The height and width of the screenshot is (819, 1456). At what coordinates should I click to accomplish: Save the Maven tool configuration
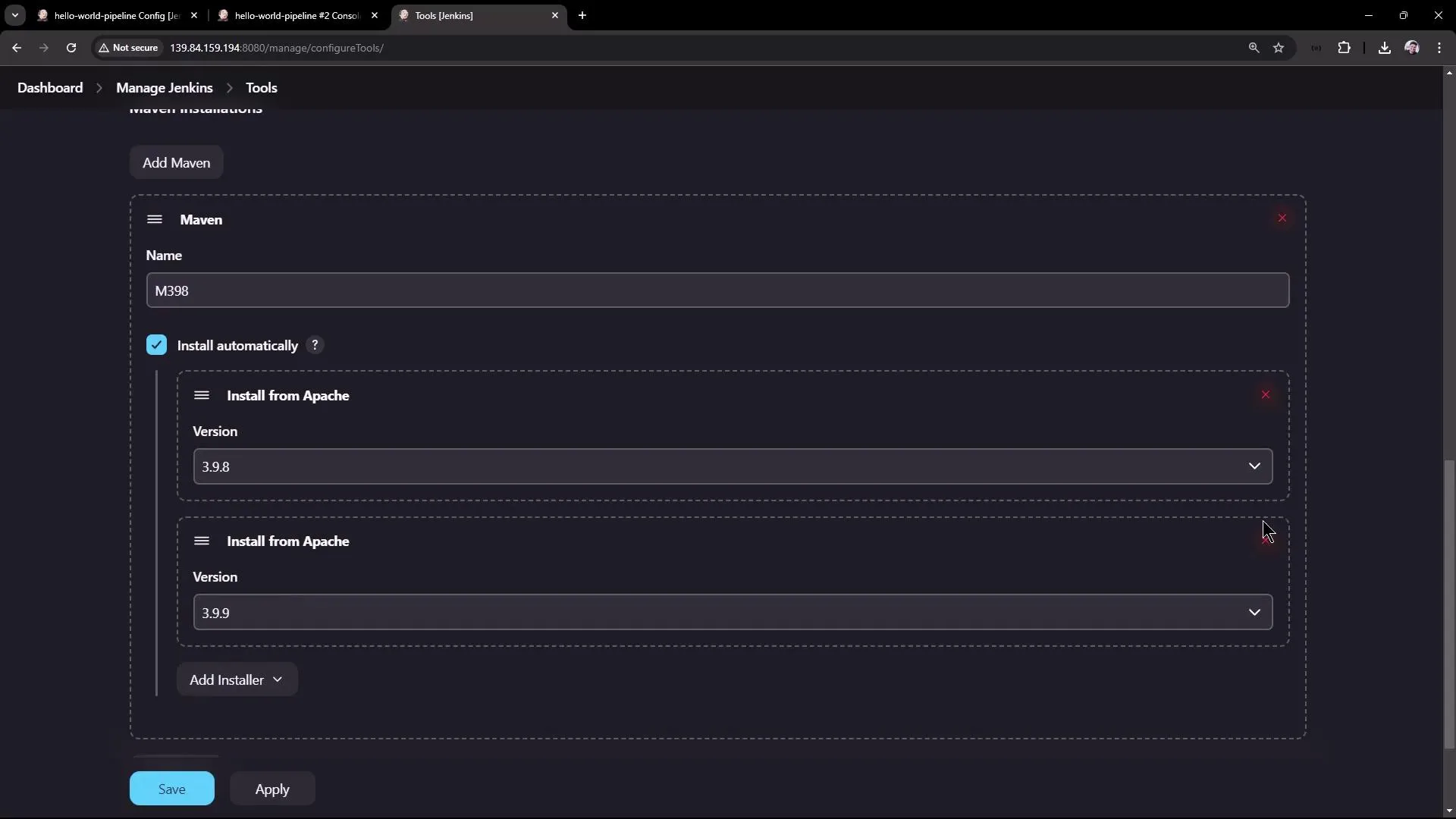(x=172, y=788)
